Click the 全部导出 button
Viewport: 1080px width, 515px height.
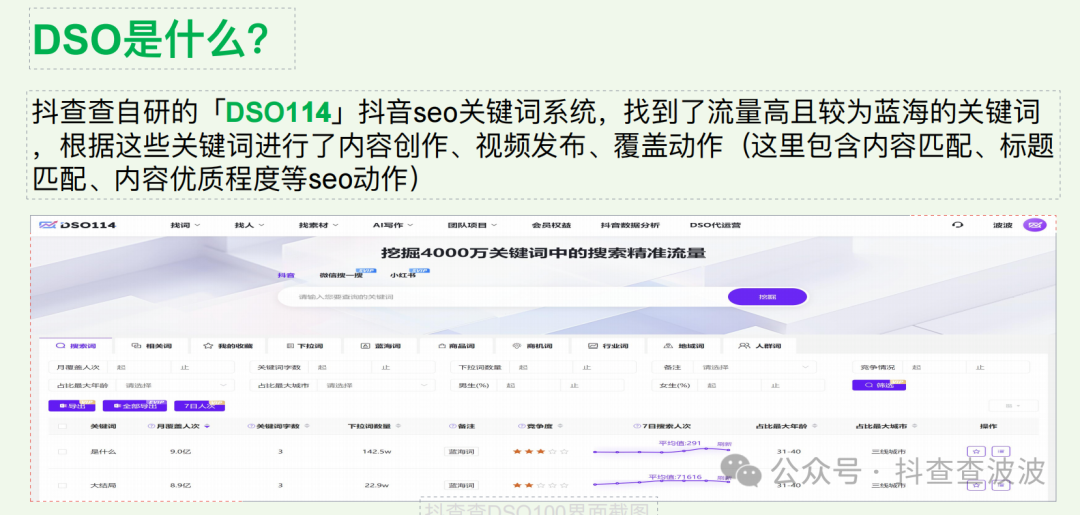[x=134, y=406]
